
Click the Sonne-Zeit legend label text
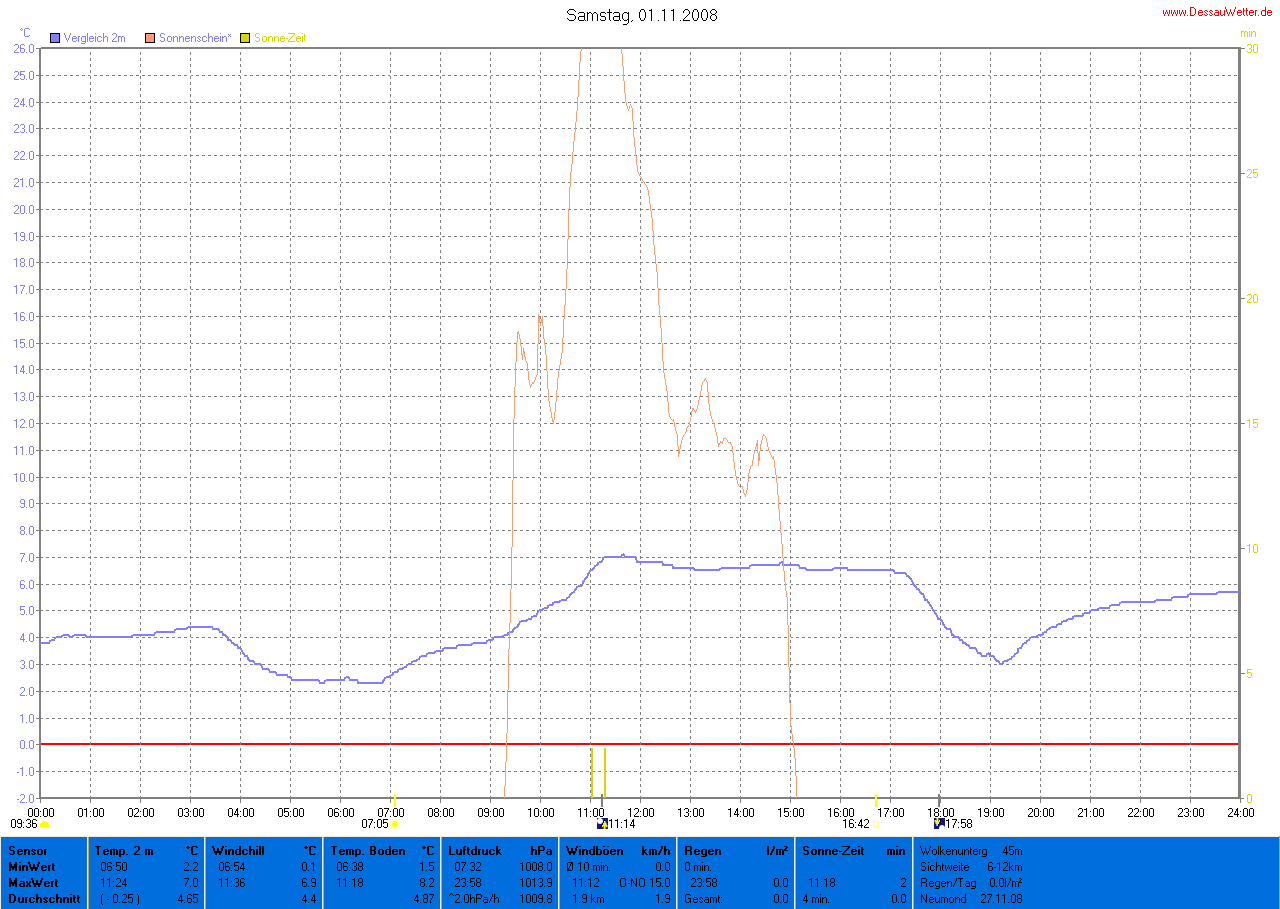[280, 38]
